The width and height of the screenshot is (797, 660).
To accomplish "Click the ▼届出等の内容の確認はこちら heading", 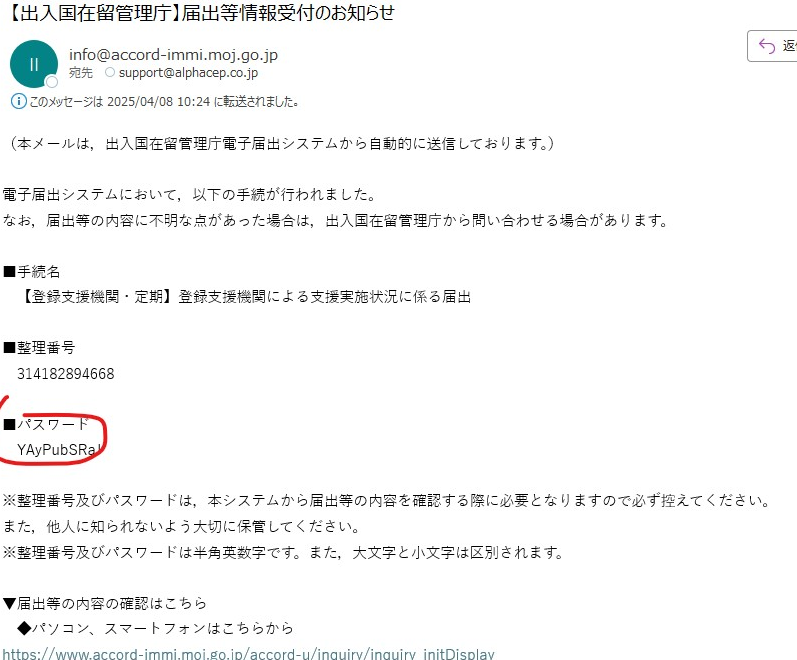I will coord(105,603).
